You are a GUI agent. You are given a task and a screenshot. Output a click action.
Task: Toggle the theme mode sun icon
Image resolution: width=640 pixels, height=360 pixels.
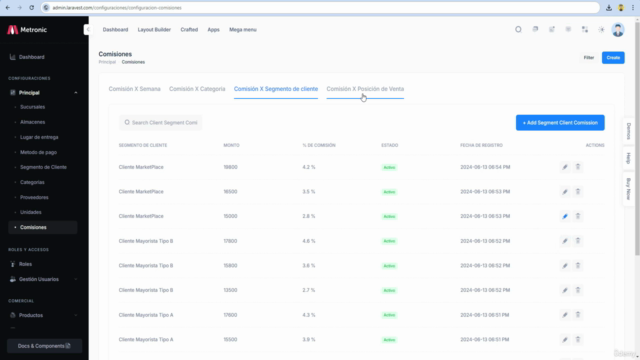point(601,29)
